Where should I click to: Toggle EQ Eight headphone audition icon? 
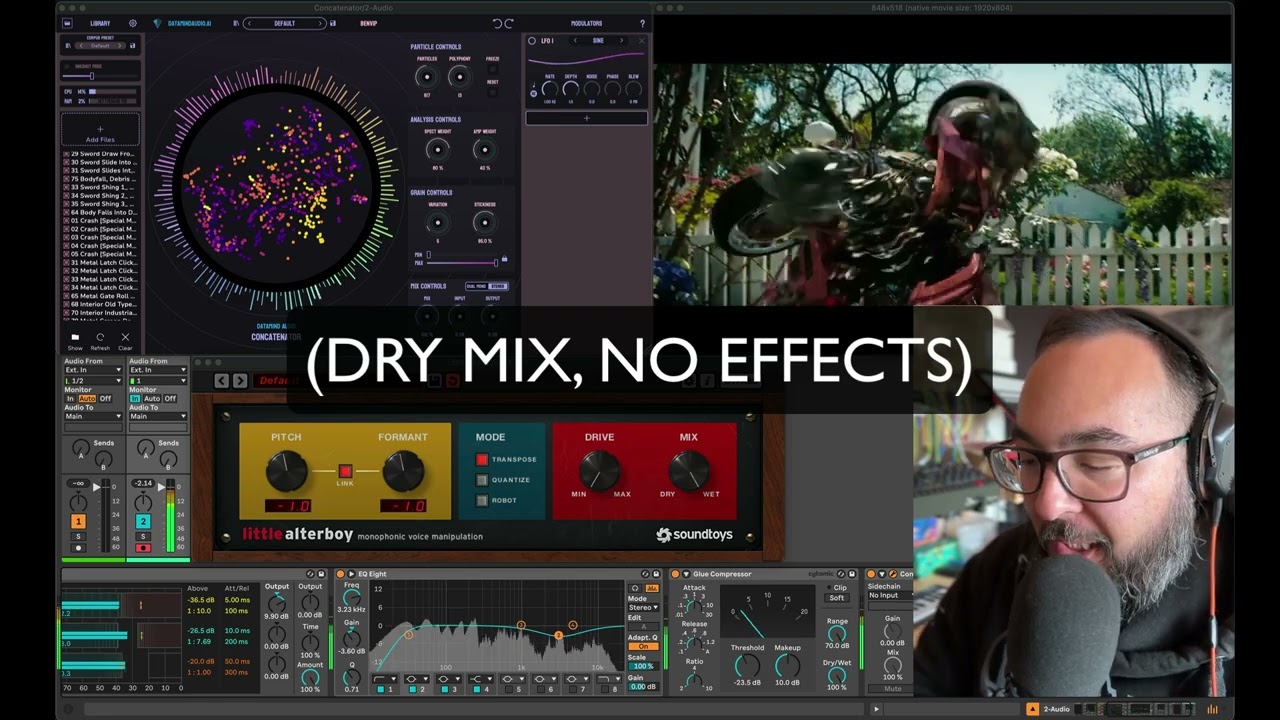point(635,588)
